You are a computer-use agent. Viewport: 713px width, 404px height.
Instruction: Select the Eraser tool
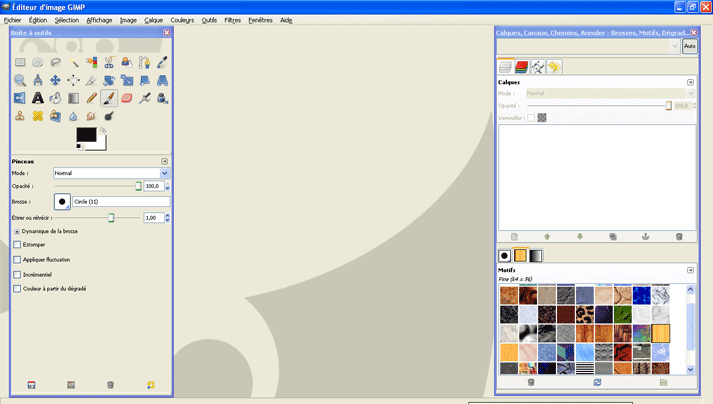(127, 98)
